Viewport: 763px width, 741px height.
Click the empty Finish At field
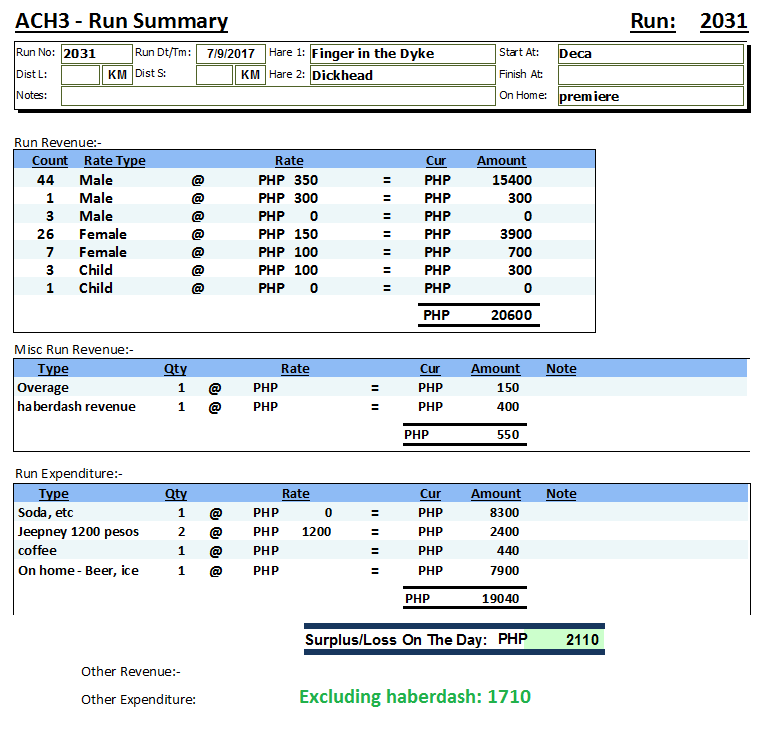pos(649,75)
